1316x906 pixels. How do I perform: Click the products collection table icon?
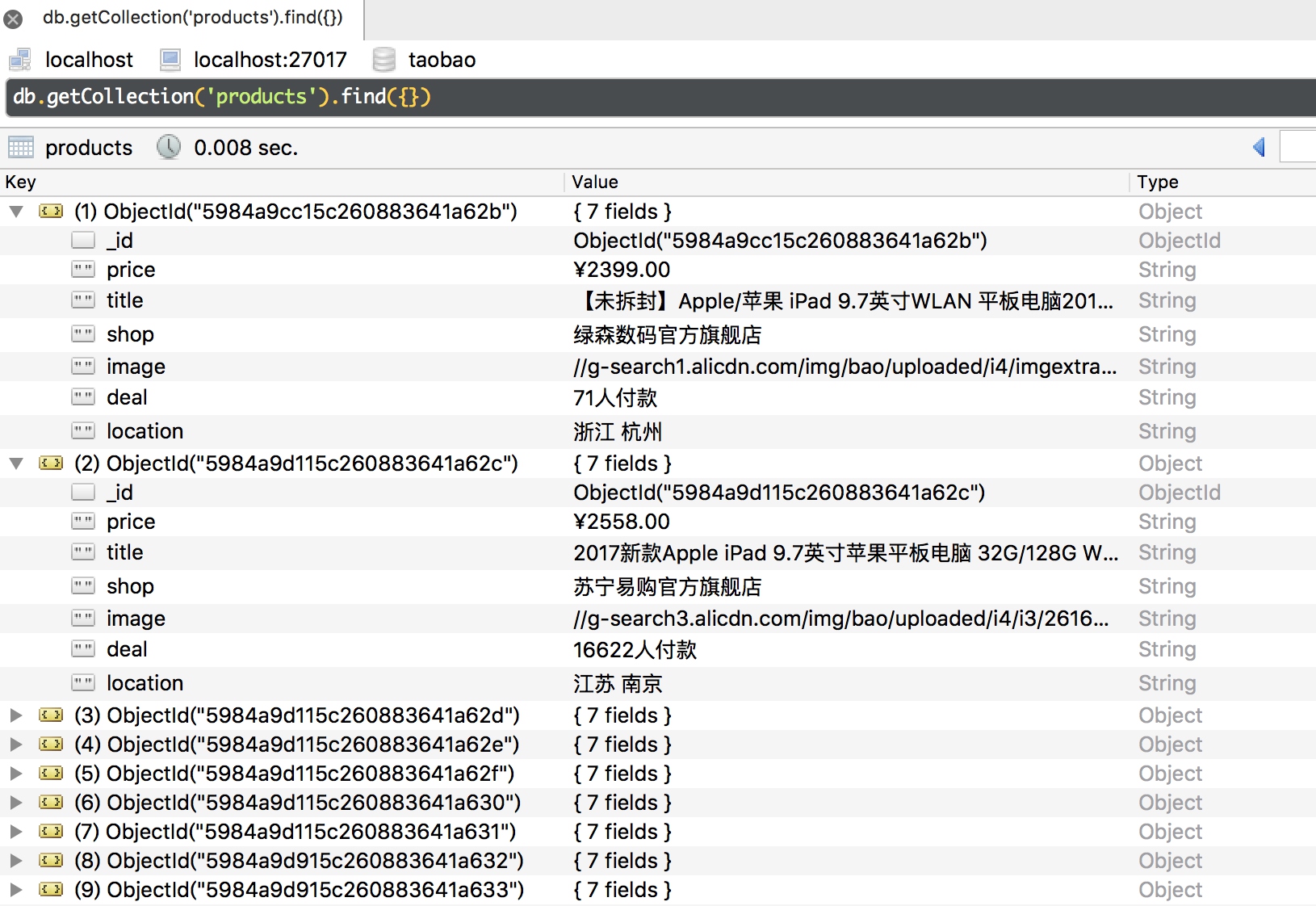point(21,148)
